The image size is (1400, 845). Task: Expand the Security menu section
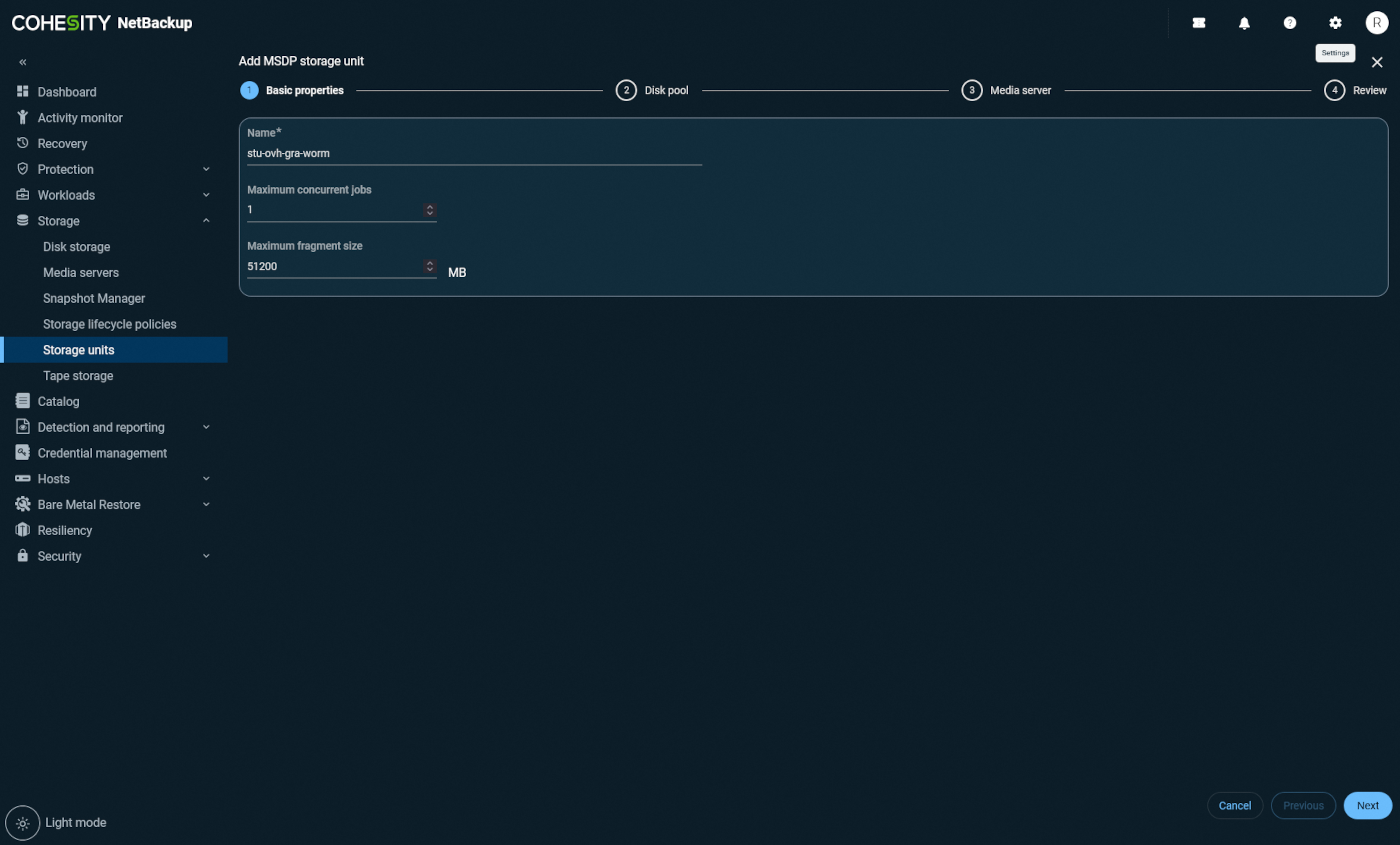[x=206, y=556]
